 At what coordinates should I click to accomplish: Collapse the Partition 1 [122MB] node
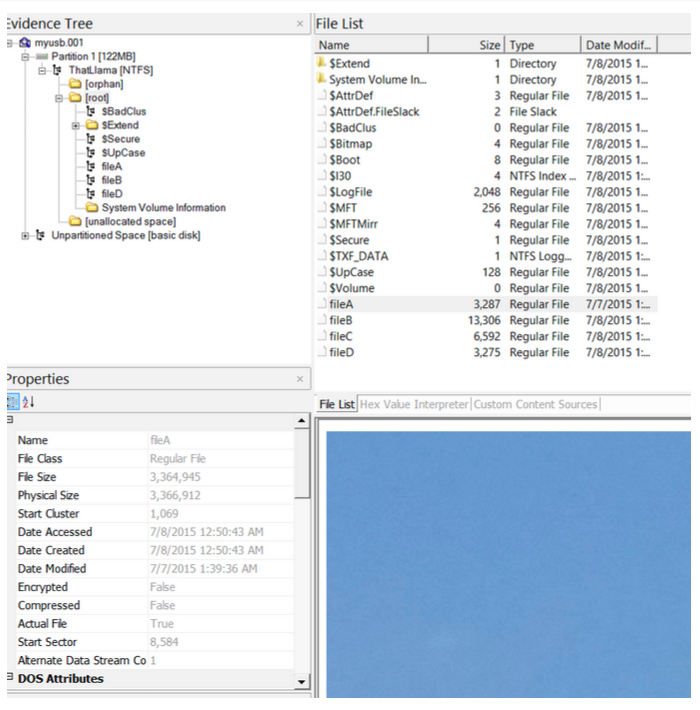tap(25, 57)
